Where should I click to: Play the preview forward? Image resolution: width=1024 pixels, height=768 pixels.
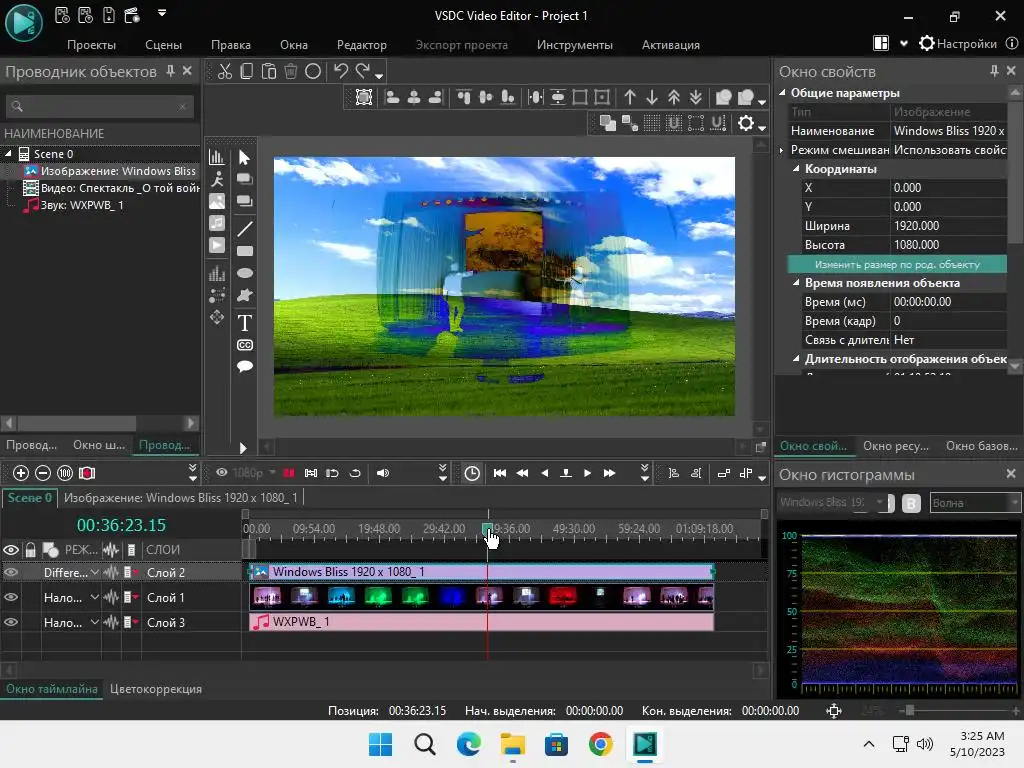[x=587, y=473]
